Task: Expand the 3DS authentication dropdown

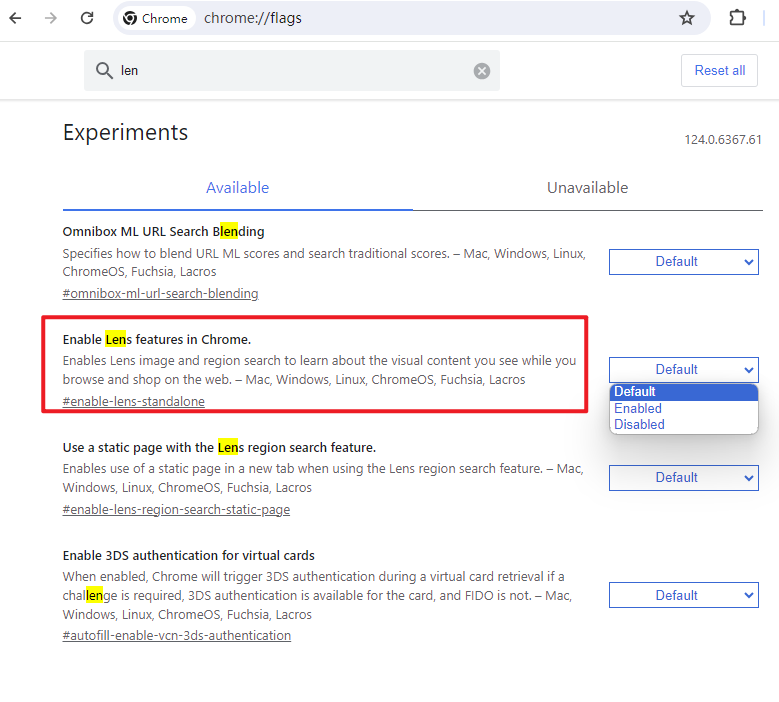Action: click(684, 596)
